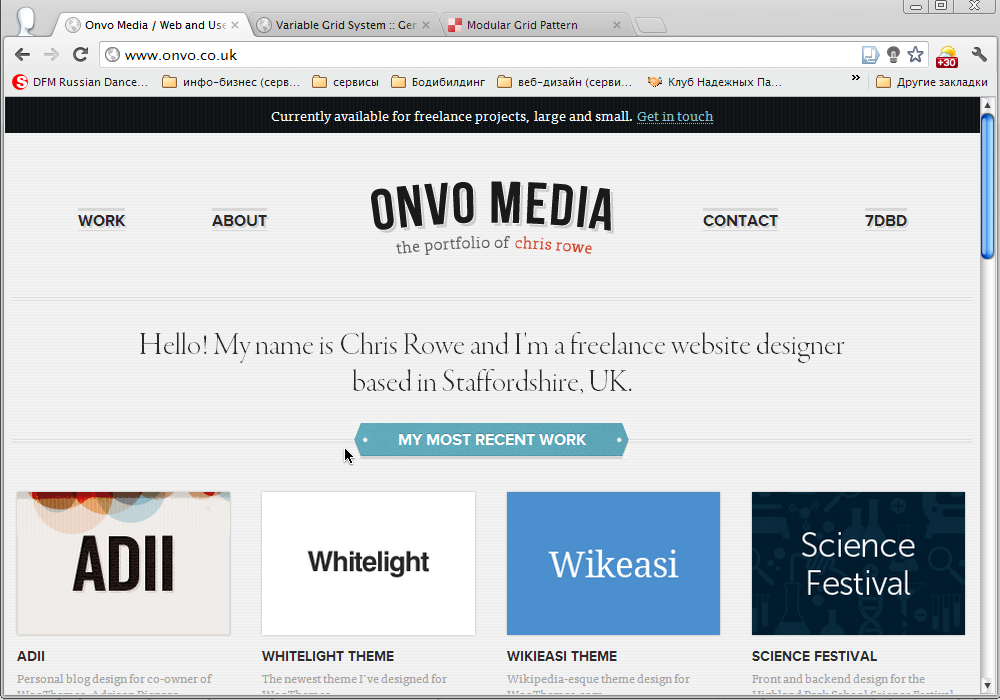Click the scrollbar down arrow
Viewport: 1000px width, 700px height.
pyautogui.click(x=987, y=686)
